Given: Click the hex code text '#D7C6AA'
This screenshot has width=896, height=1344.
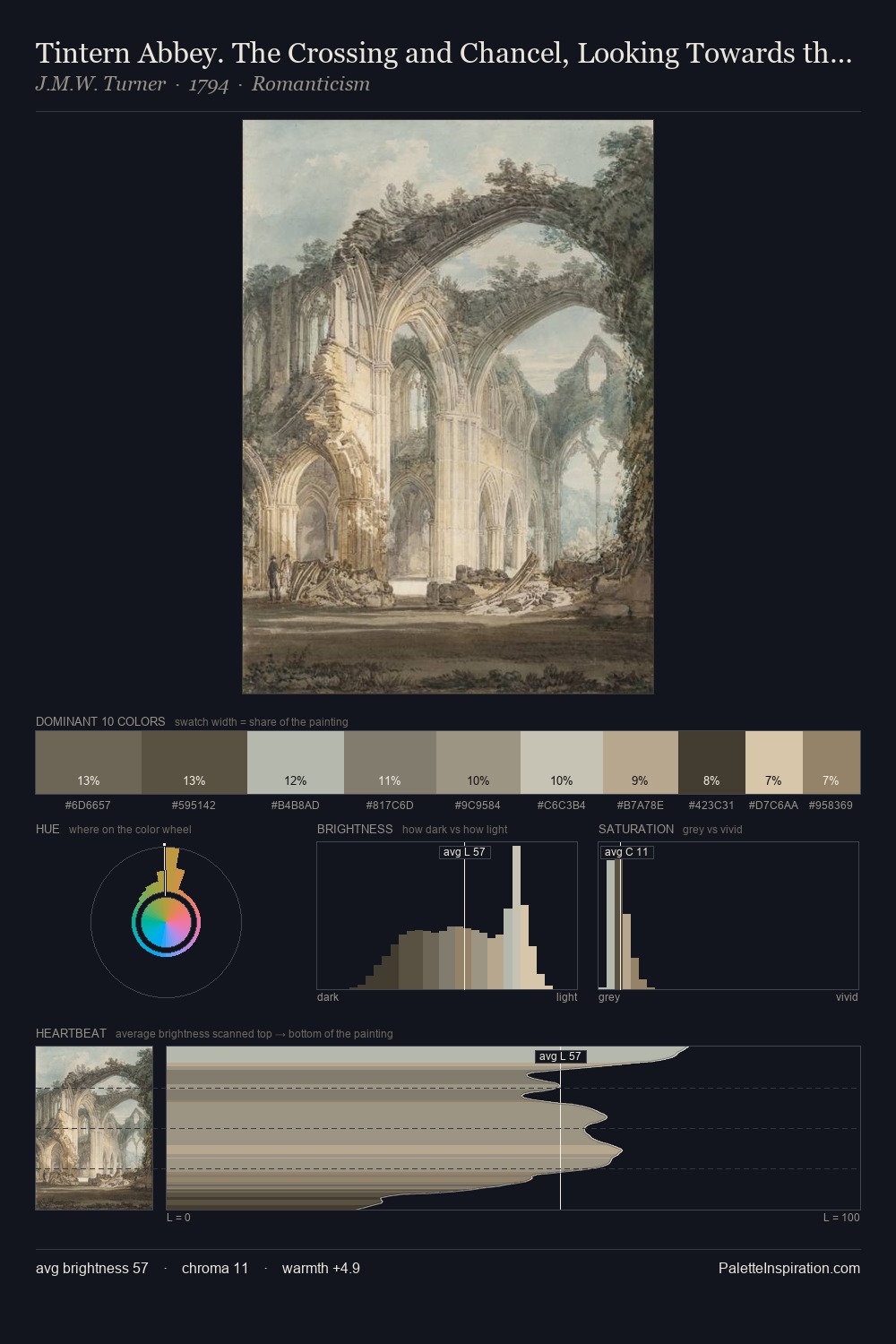Looking at the screenshot, I should pyautogui.click(x=773, y=806).
